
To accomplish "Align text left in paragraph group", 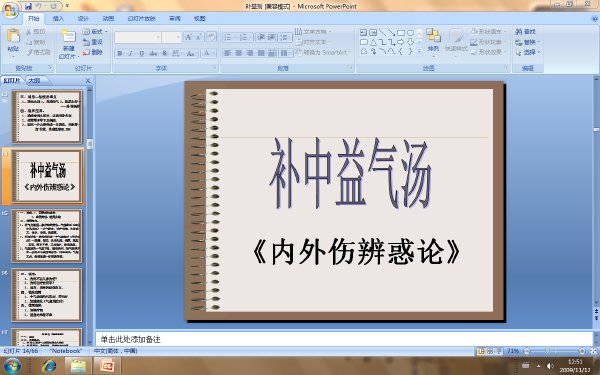I will coord(228,53).
